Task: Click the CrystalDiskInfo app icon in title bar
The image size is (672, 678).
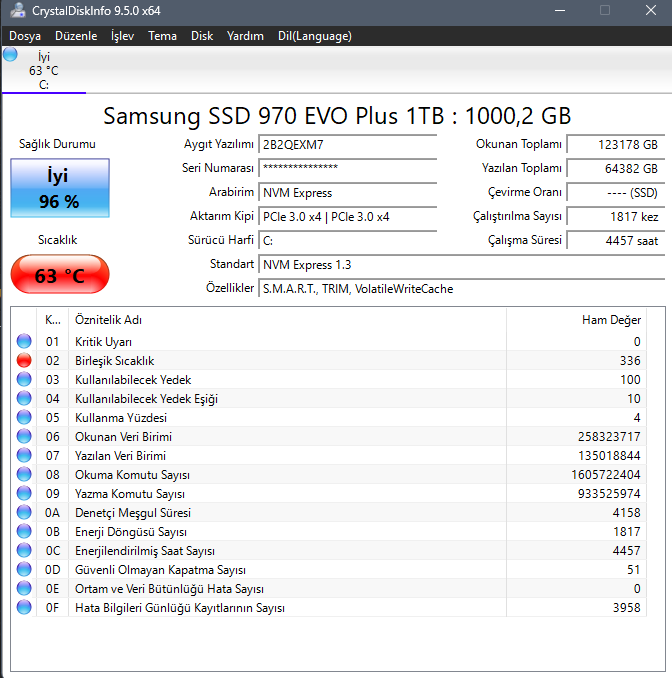Action: [17, 10]
